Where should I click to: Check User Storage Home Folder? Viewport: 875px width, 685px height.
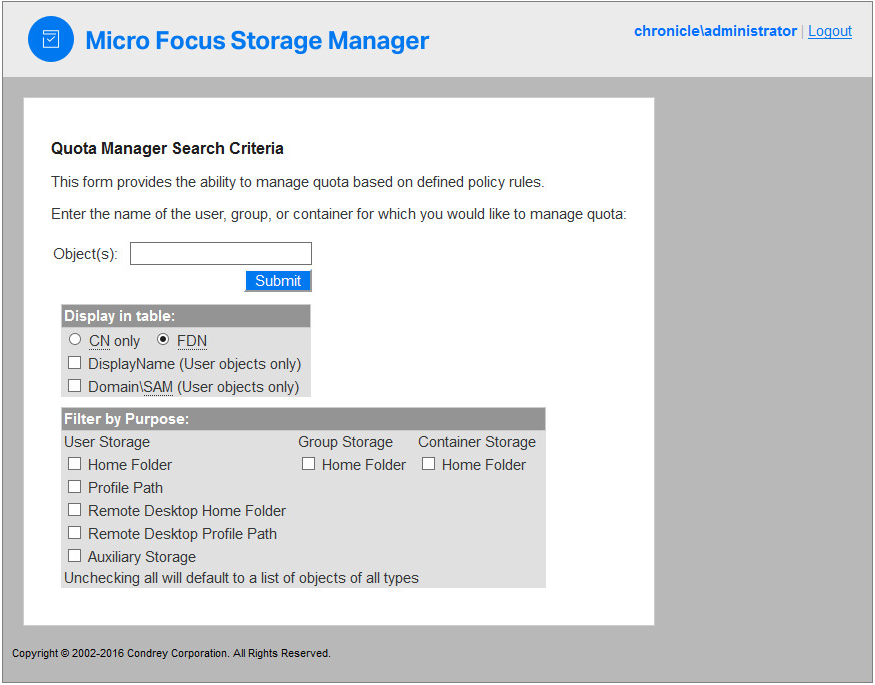[75, 464]
